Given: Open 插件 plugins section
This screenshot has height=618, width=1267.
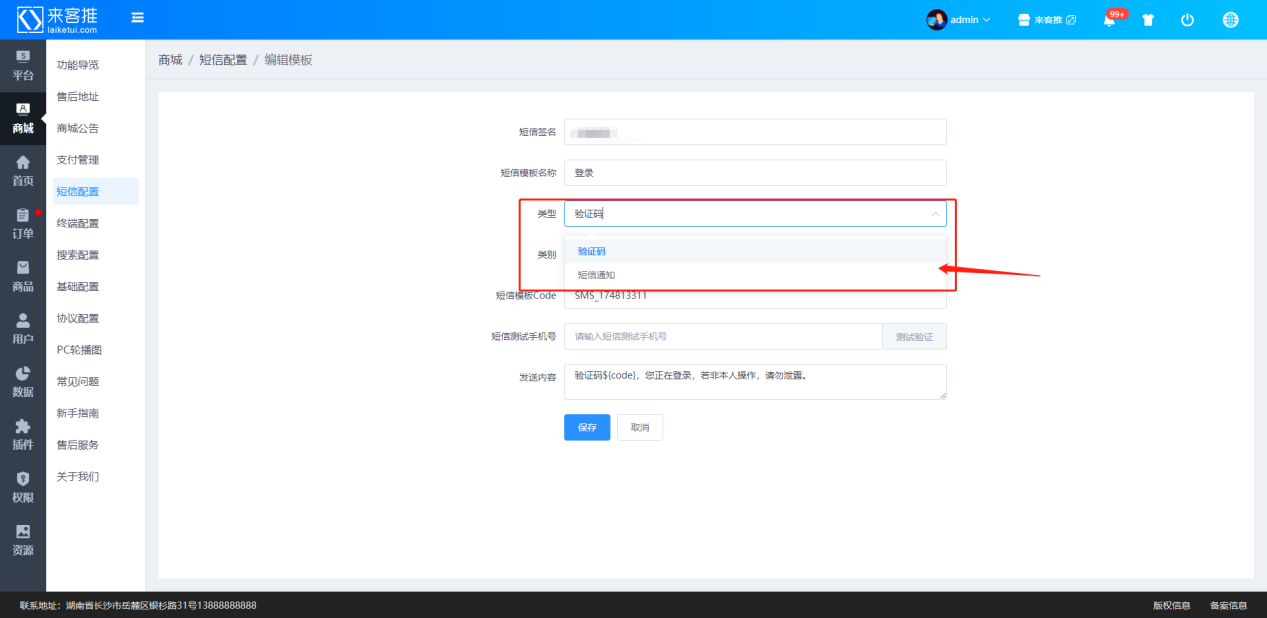Looking at the screenshot, I should point(23,435).
